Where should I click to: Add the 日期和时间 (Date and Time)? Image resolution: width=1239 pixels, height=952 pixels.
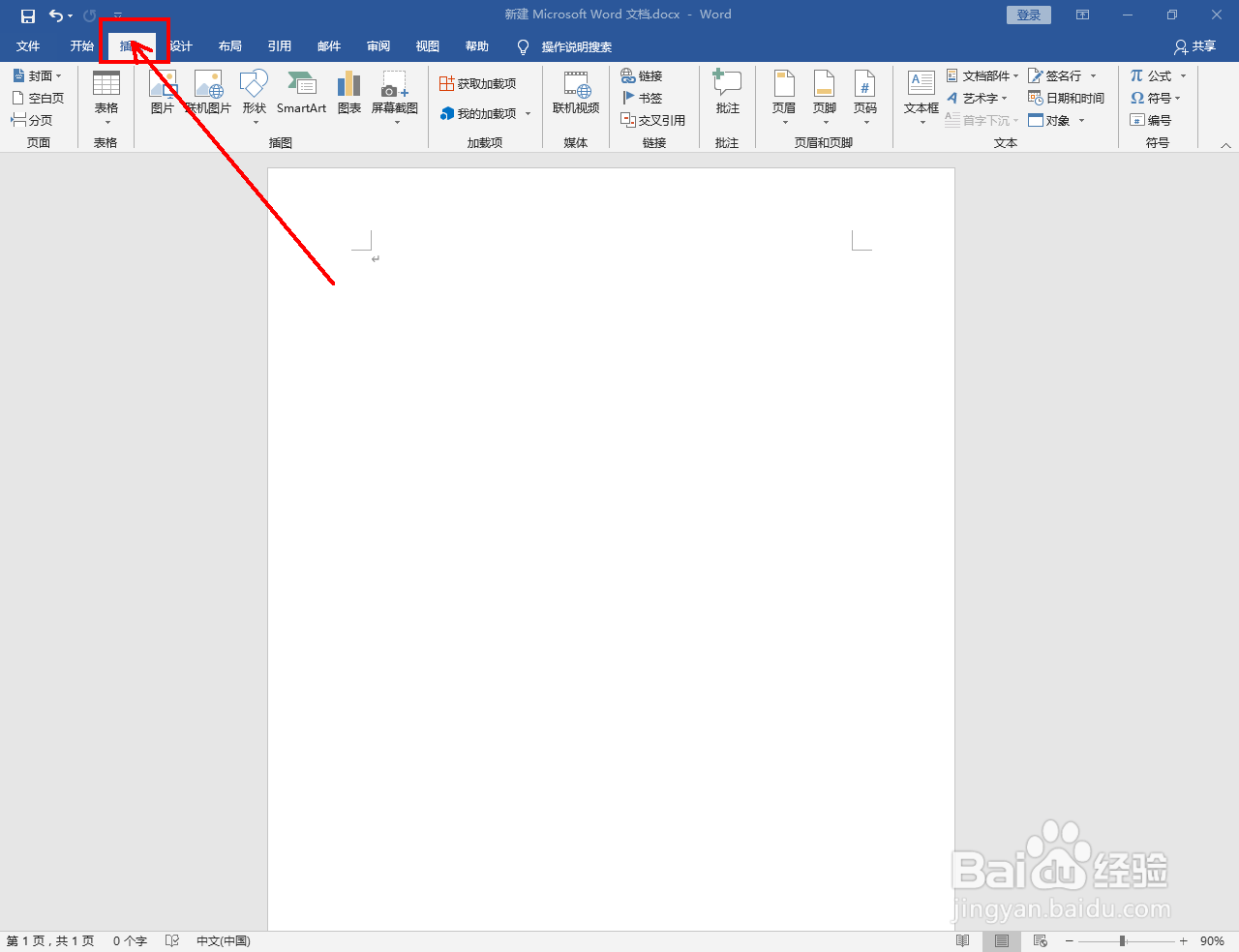click(x=1066, y=98)
